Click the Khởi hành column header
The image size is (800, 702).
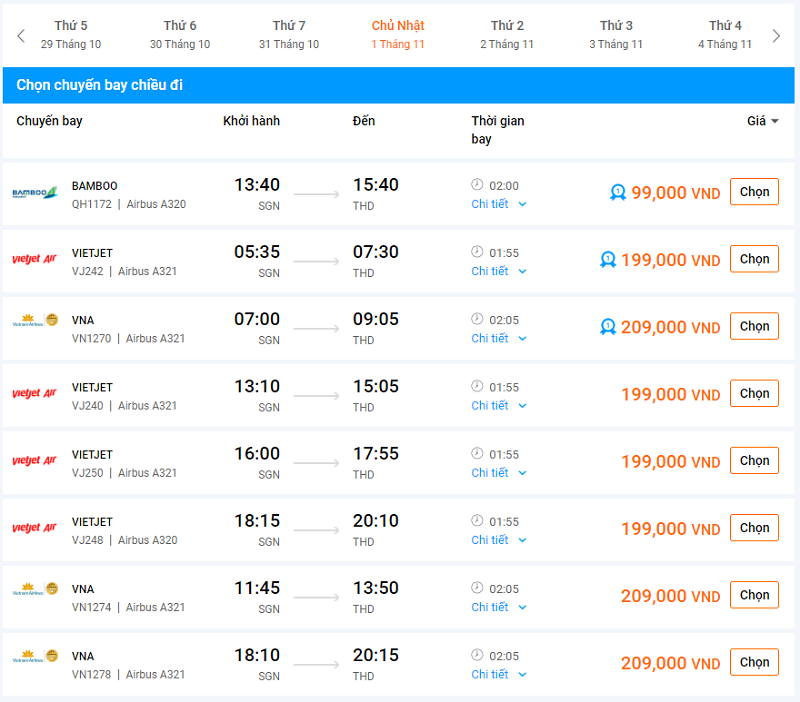251,121
